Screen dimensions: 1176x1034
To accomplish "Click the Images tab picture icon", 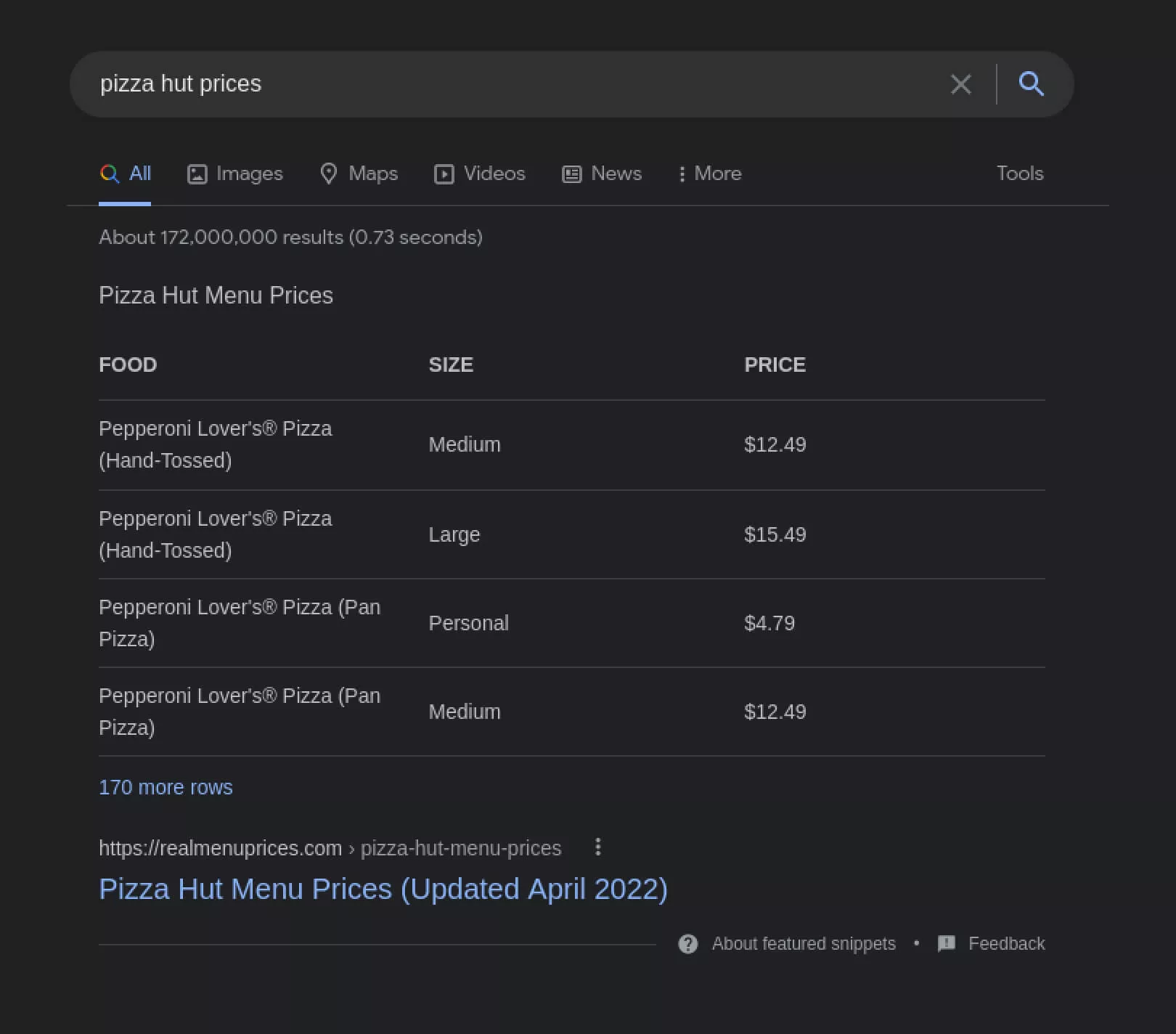I will 197,174.
